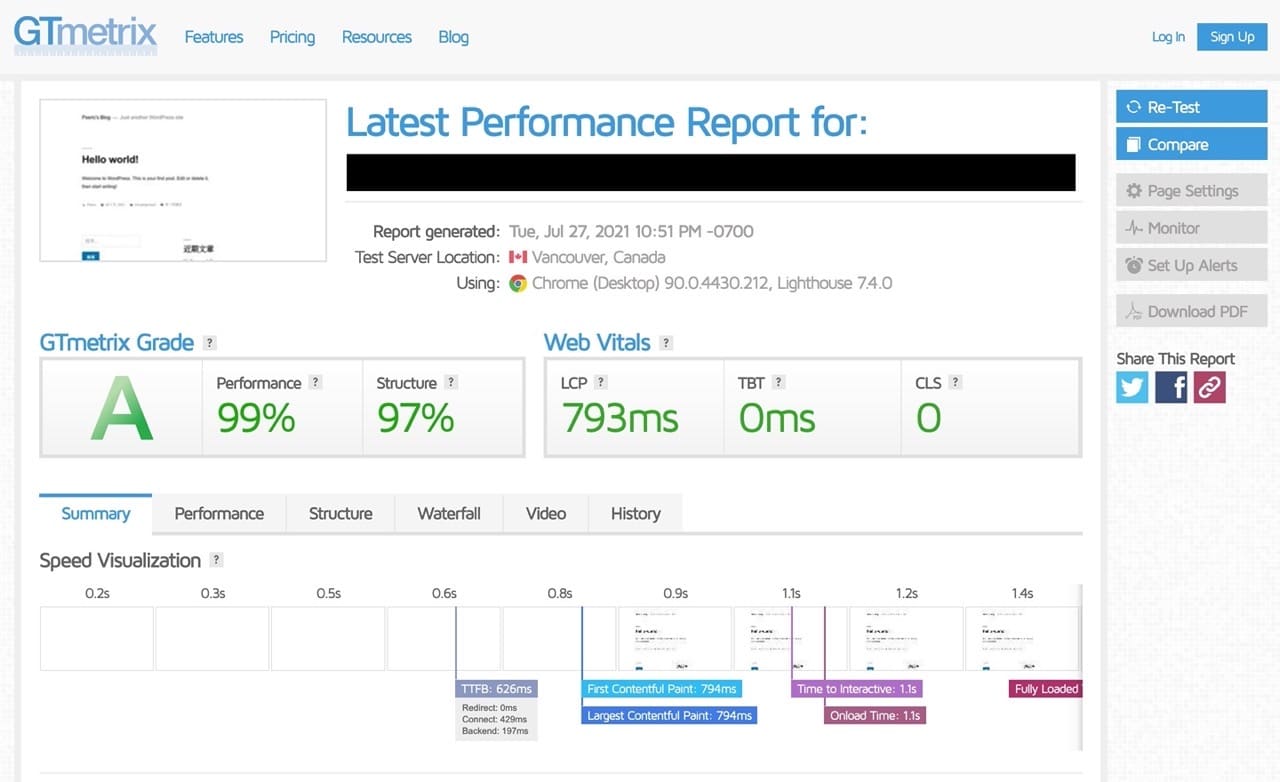Open Features in top navigation
Viewport: 1280px width, 782px height.
pyautogui.click(x=214, y=37)
